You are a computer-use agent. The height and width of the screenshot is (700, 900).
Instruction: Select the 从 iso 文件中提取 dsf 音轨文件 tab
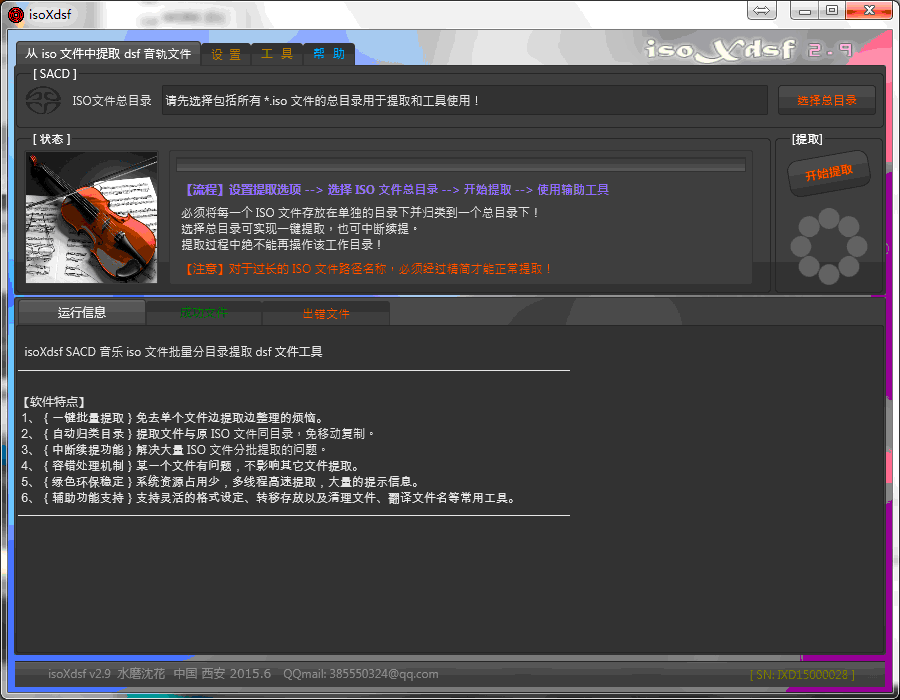[108, 55]
